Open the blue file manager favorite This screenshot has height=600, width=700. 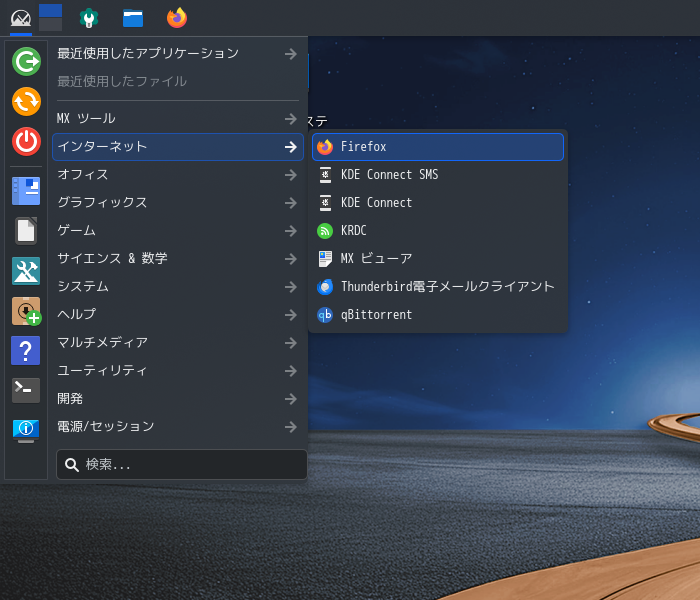[x=26, y=191]
